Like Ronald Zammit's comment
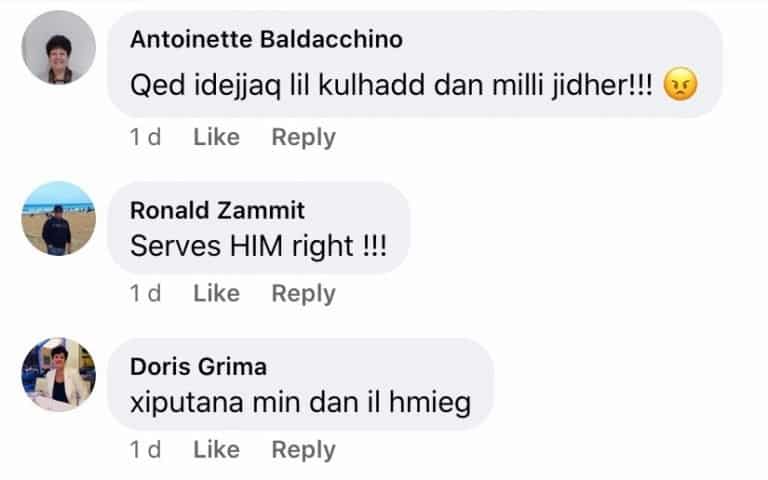768x480 pixels. point(216,293)
